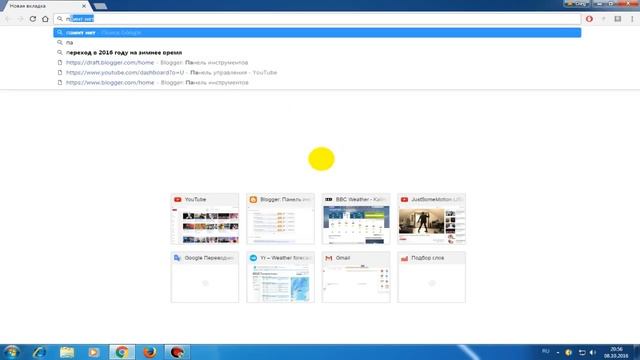Open the JustSomeMotion tile
The width and height of the screenshot is (640, 360).
(431, 219)
